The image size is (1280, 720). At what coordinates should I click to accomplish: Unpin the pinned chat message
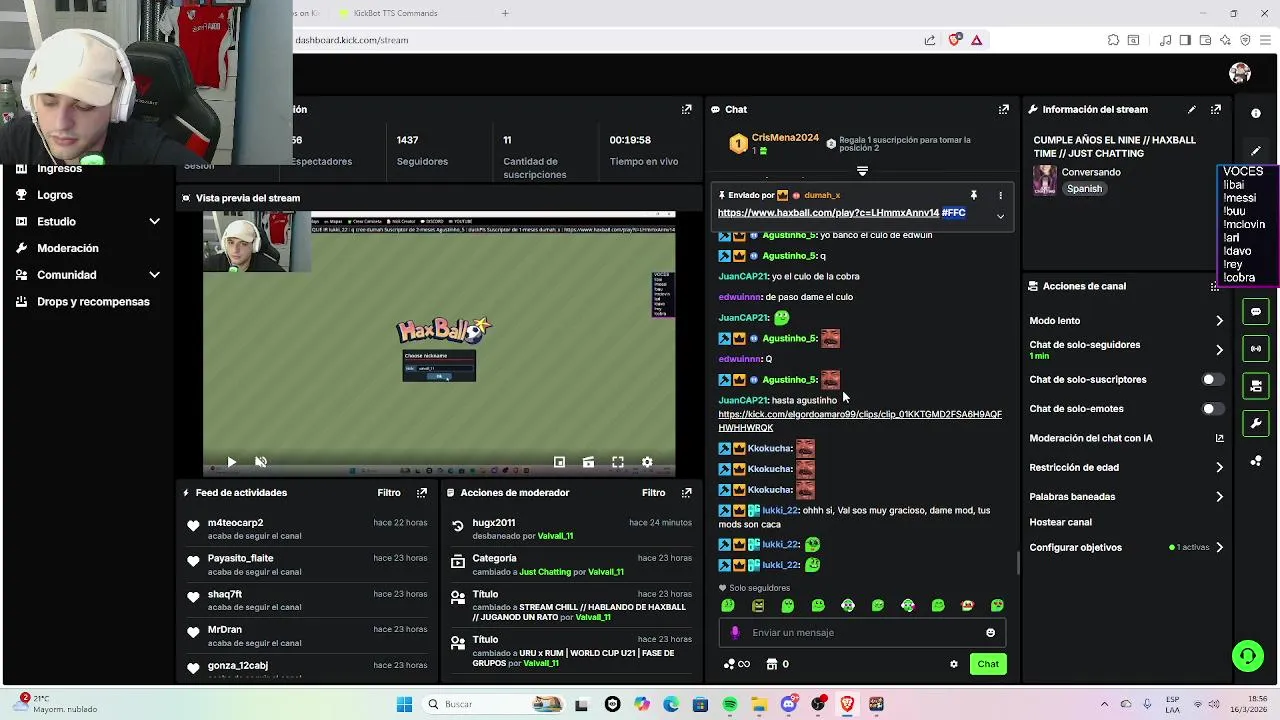coord(973,195)
